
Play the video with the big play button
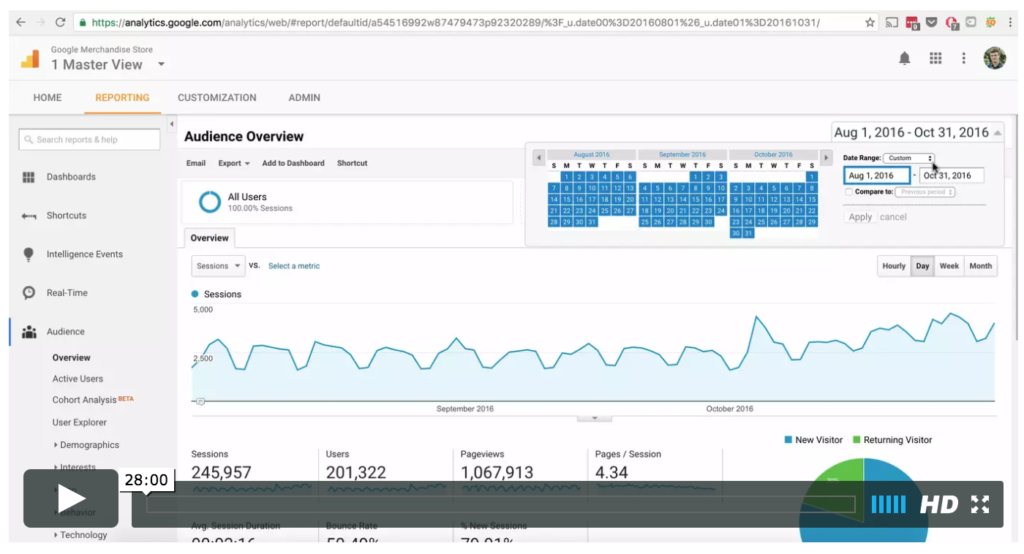click(x=71, y=498)
